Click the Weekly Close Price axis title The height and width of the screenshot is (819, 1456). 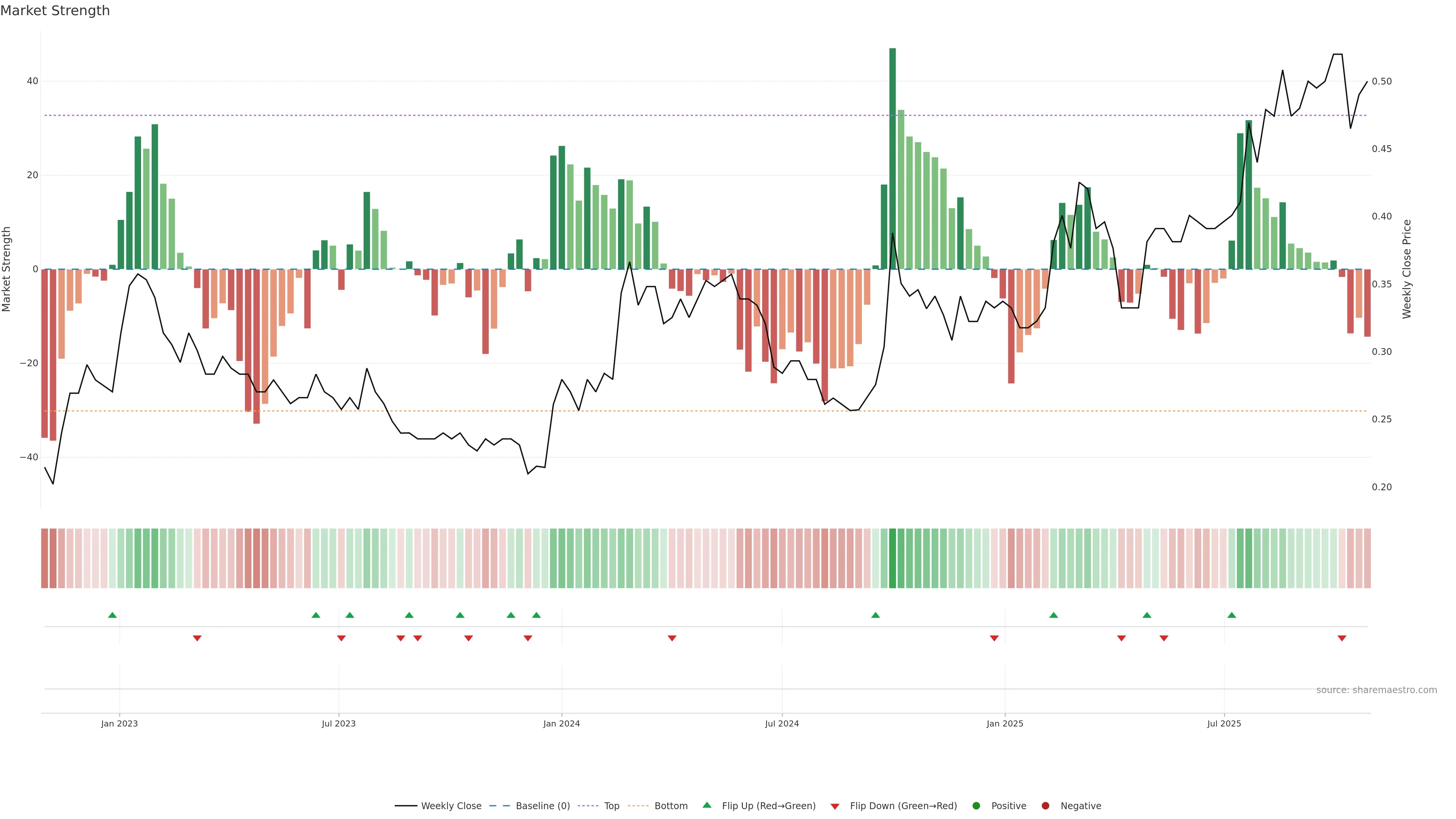tap(1407, 269)
